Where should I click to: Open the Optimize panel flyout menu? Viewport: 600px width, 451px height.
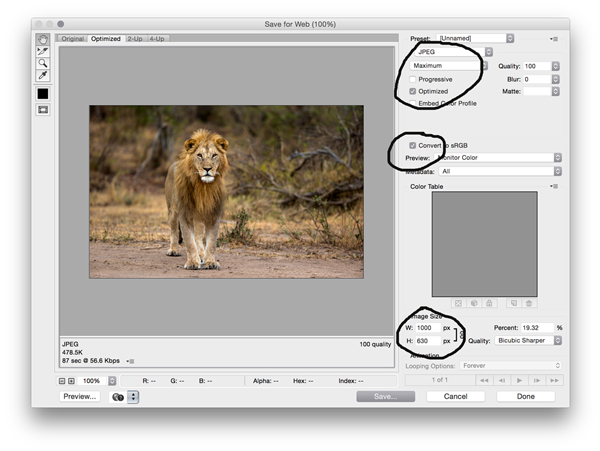[553, 39]
